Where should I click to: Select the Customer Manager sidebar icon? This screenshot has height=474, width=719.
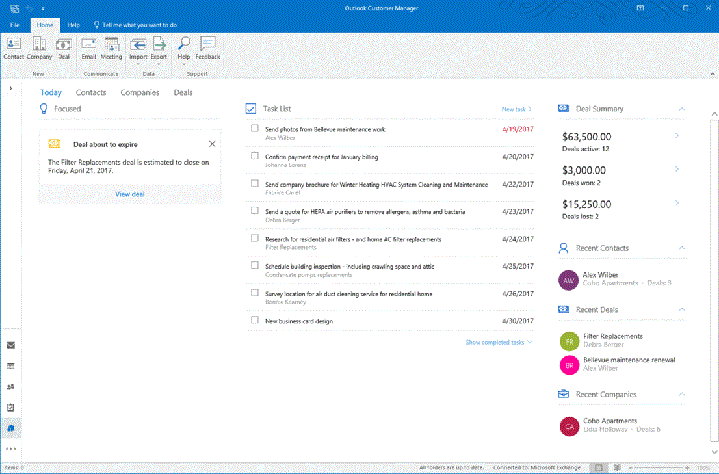(11, 428)
